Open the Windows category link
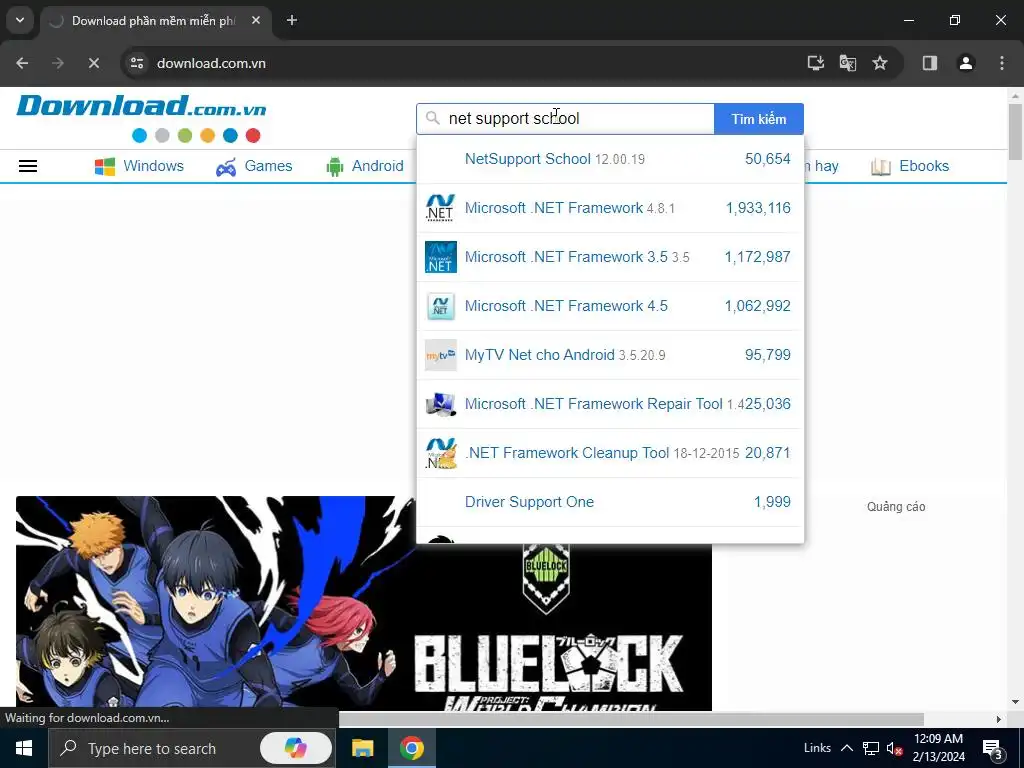This screenshot has height=768, width=1024. pos(153,166)
